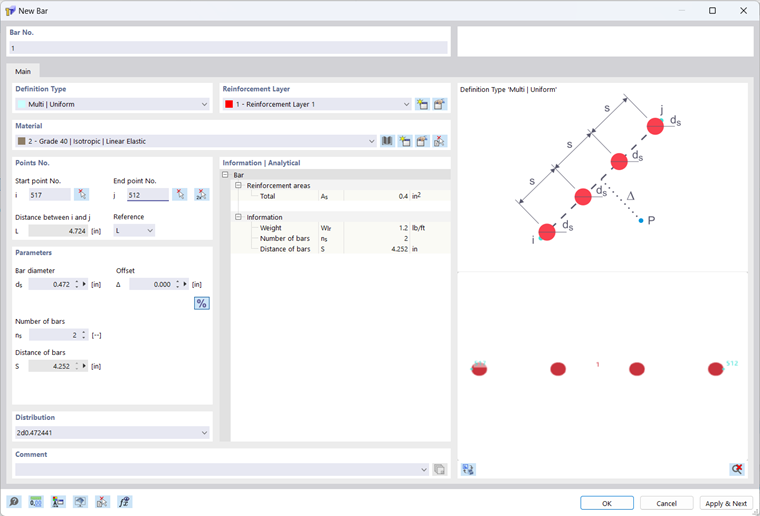
Task: Click the axes view icon under preview
Action: [468, 469]
